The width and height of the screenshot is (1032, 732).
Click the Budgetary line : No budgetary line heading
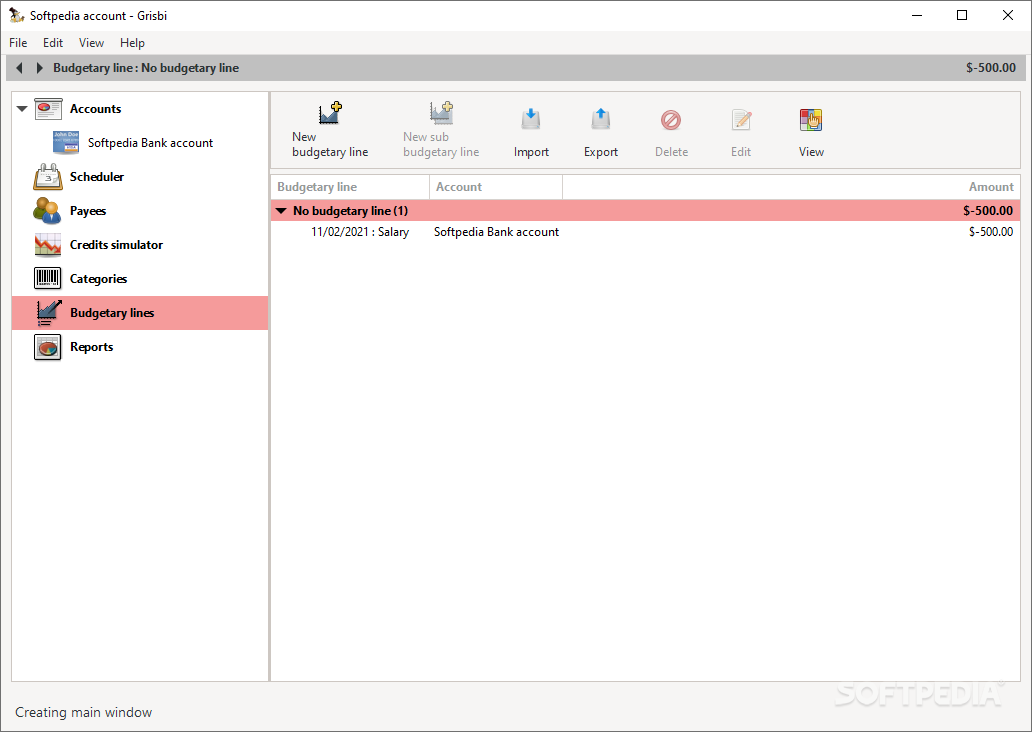[146, 68]
